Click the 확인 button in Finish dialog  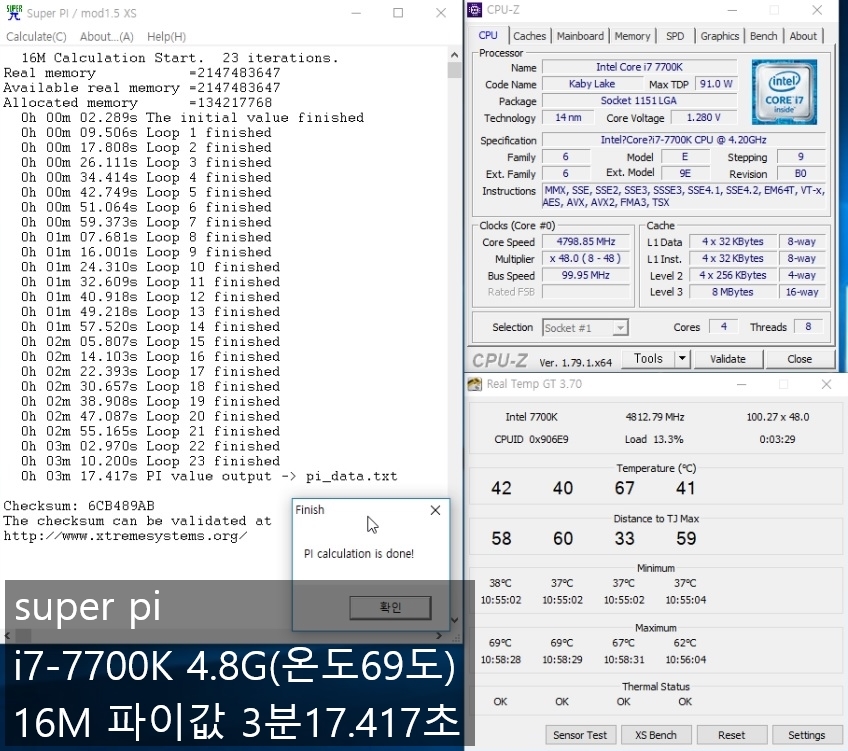click(390, 608)
